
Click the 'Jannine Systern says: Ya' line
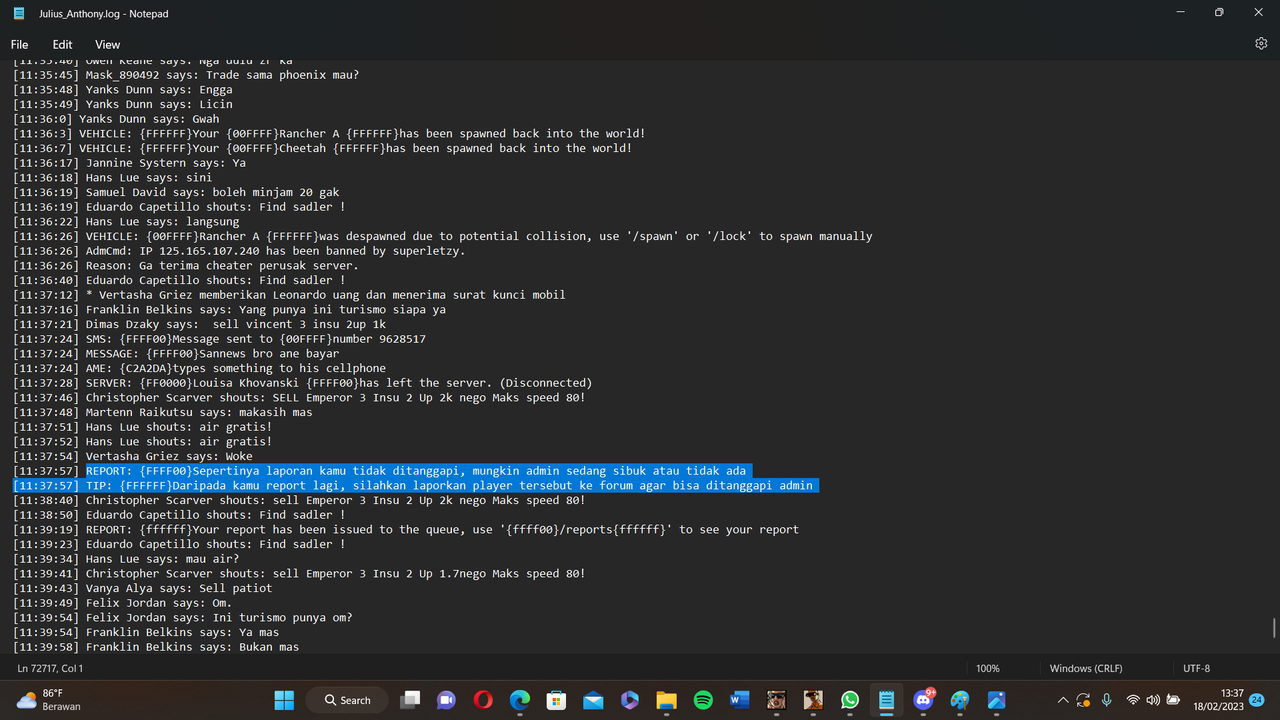click(129, 163)
